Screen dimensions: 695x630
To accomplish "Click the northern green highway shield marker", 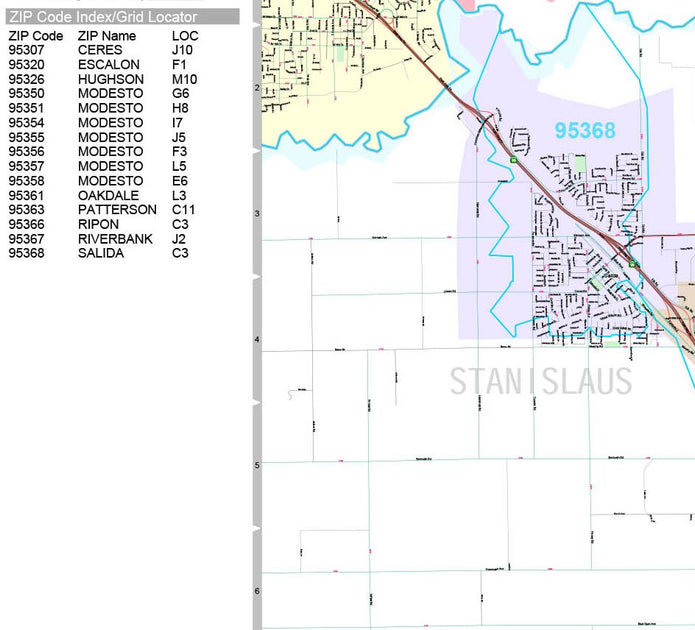I will [x=514, y=159].
